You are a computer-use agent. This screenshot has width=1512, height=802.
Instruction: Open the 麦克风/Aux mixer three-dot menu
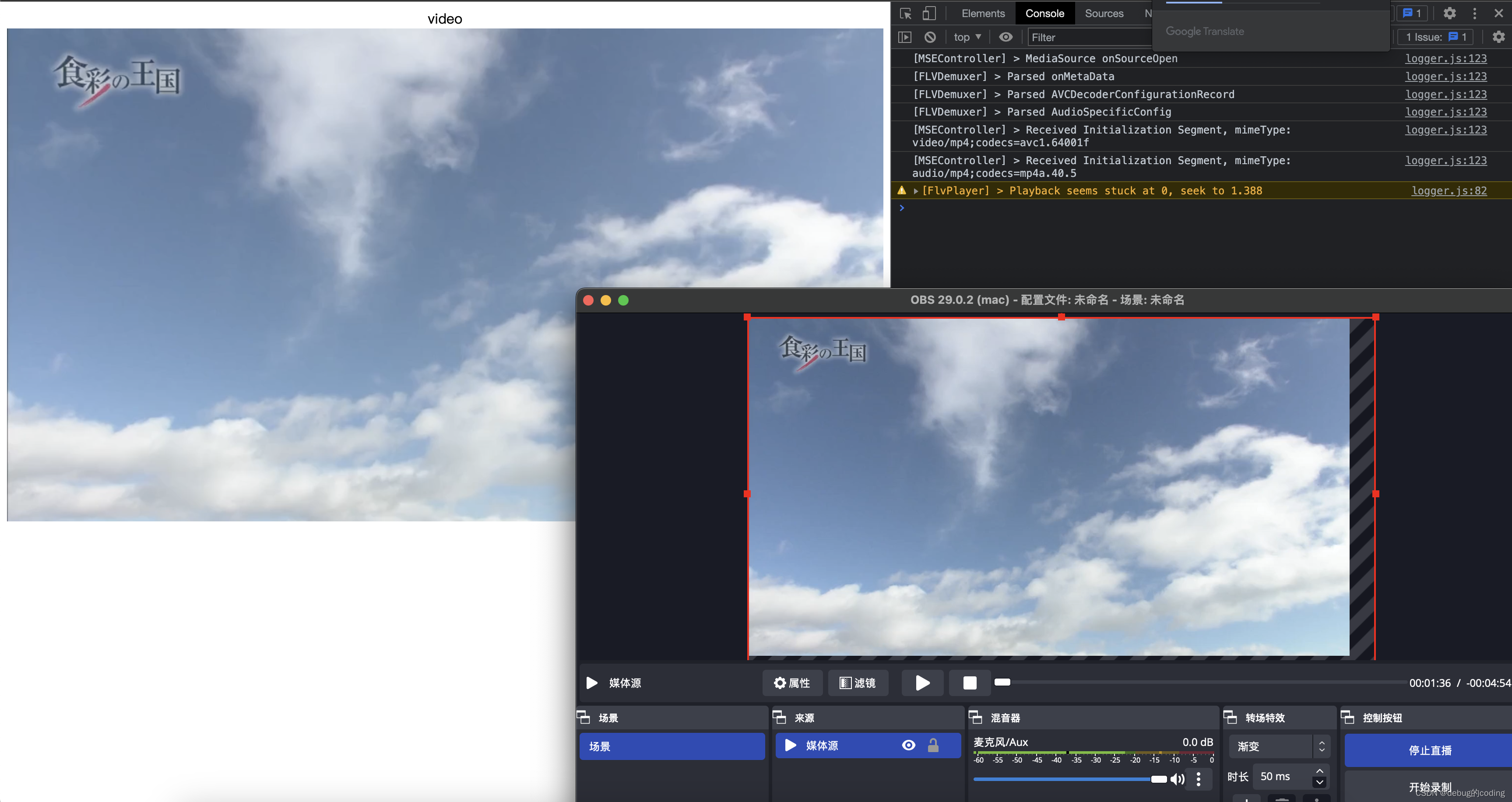point(1199,778)
